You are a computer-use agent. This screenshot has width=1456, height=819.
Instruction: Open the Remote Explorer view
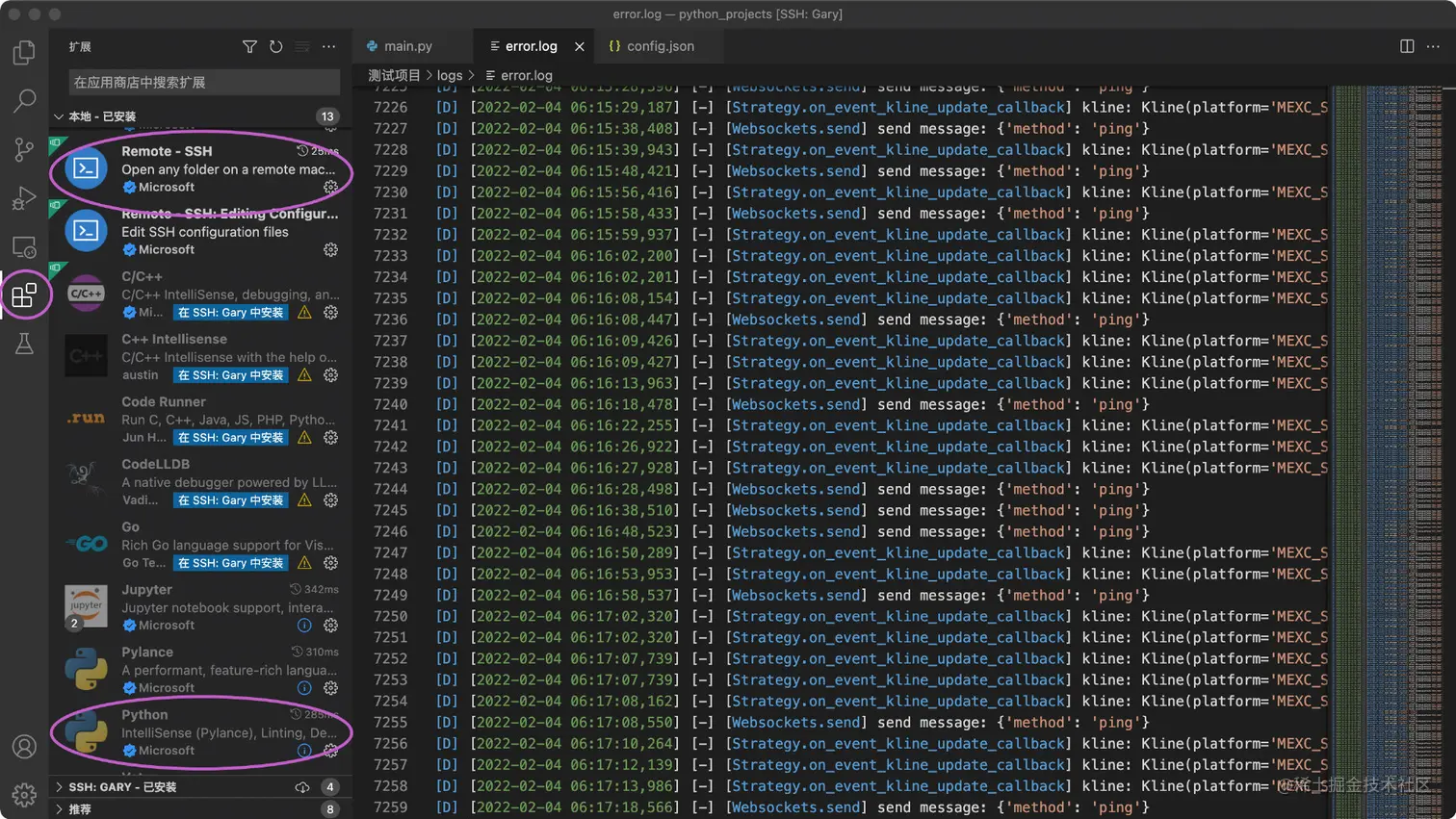coord(24,247)
